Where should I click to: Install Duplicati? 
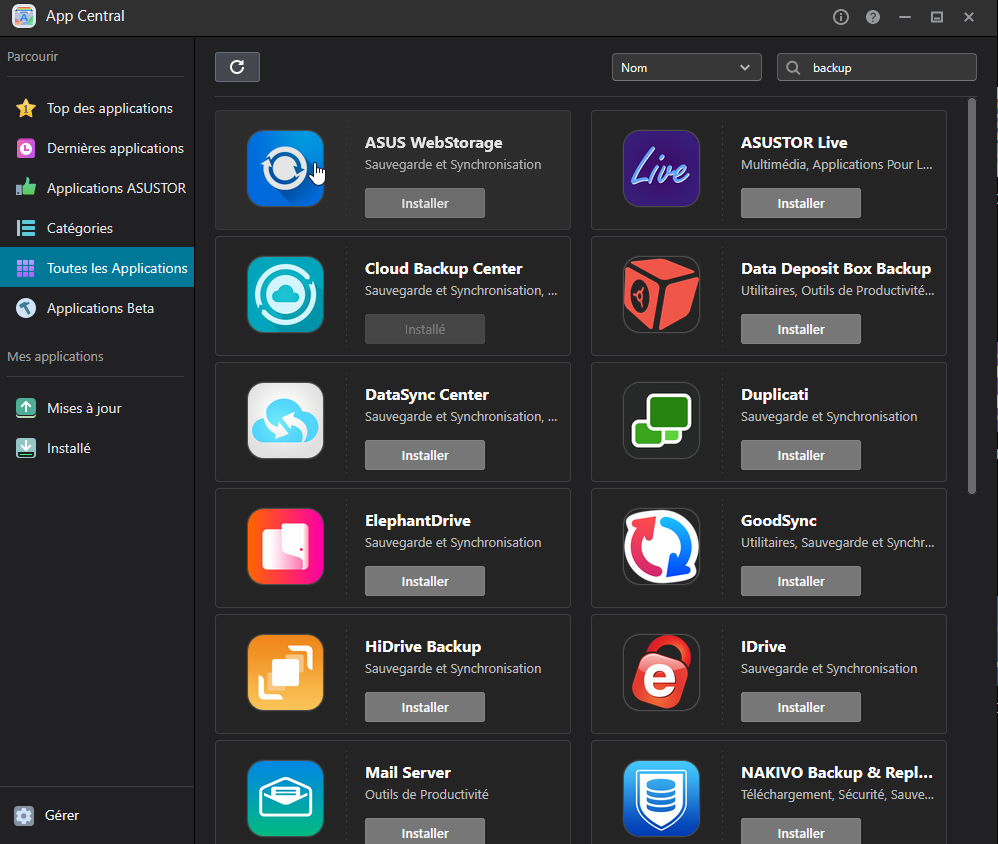(x=801, y=455)
